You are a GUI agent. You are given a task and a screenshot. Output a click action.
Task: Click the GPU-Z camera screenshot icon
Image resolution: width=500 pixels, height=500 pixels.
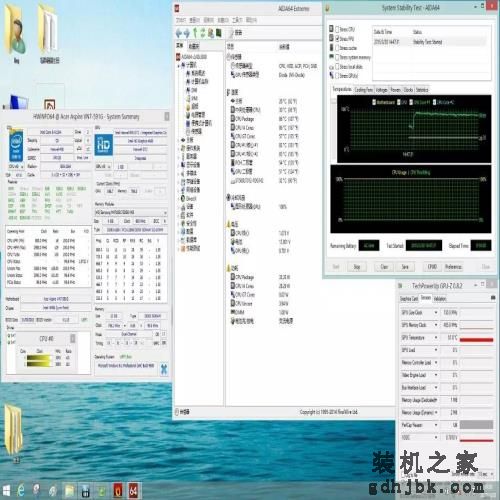(493, 298)
